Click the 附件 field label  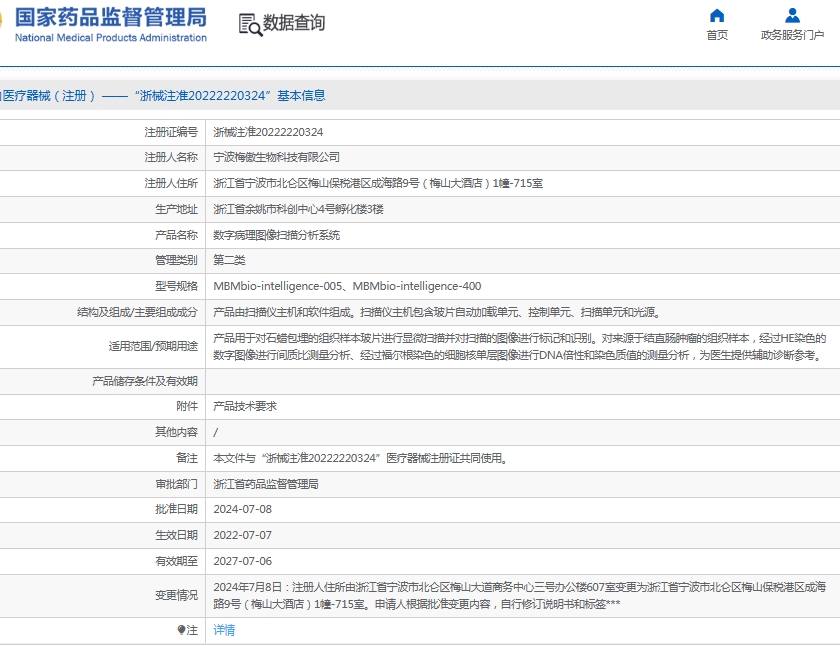coord(187,406)
